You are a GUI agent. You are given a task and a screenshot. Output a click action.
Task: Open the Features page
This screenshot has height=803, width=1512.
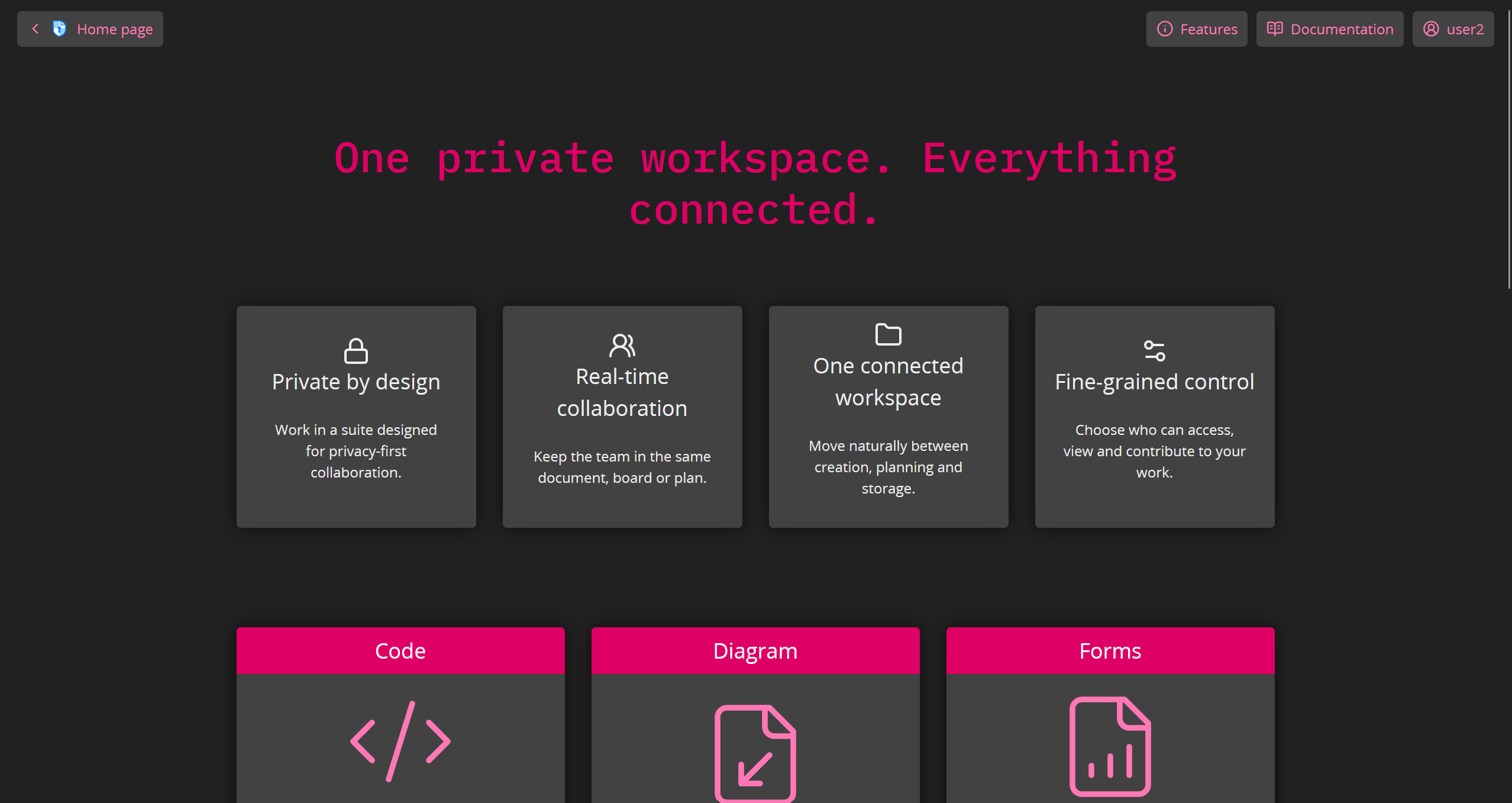[x=1197, y=29]
